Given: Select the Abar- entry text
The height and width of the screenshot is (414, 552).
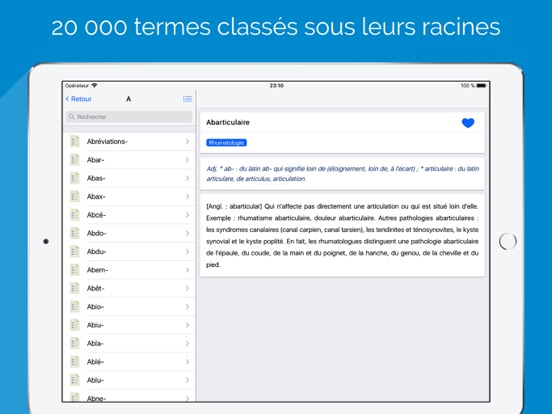Looking at the screenshot, I should coord(95,160).
